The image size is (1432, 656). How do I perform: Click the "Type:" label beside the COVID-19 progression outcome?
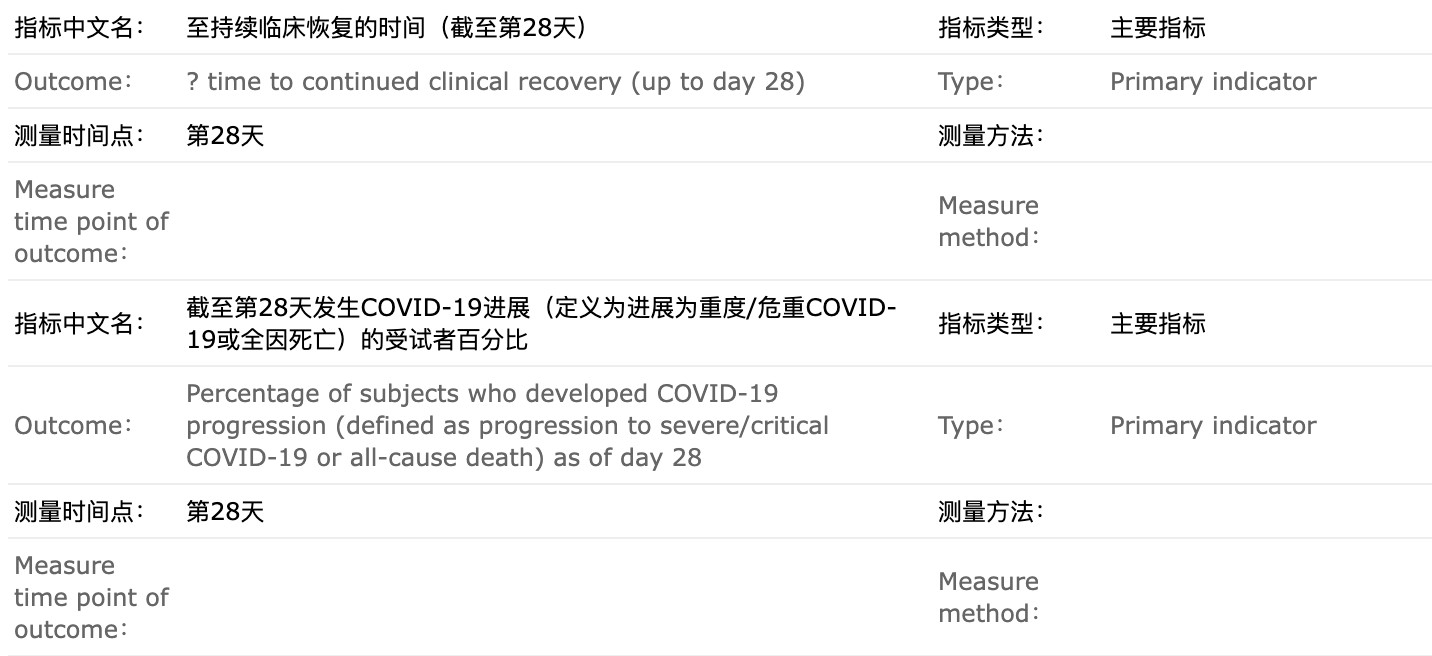tap(970, 425)
